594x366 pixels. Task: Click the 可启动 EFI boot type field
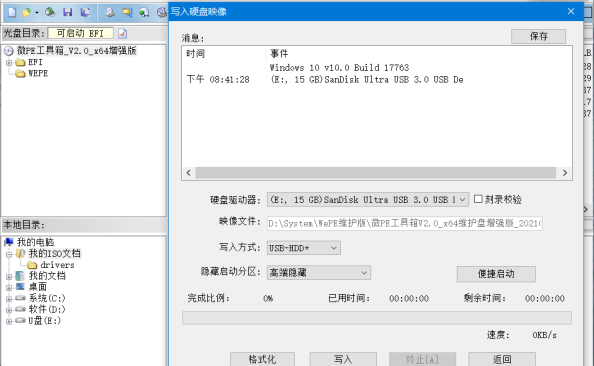tap(80, 33)
